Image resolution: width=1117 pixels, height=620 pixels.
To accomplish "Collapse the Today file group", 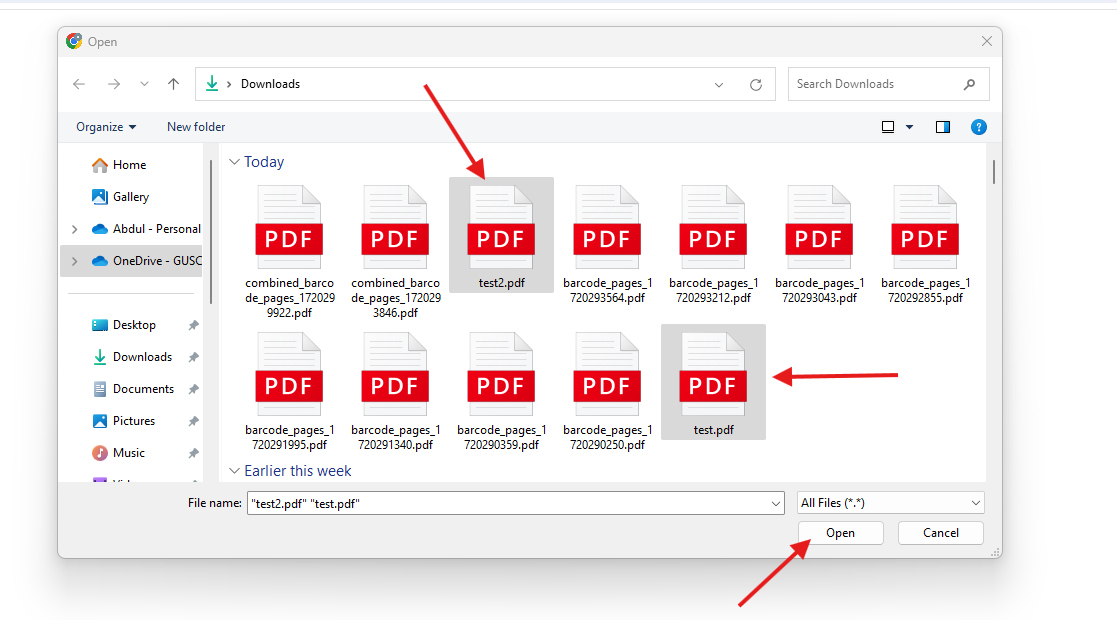I will (x=234, y=162).
